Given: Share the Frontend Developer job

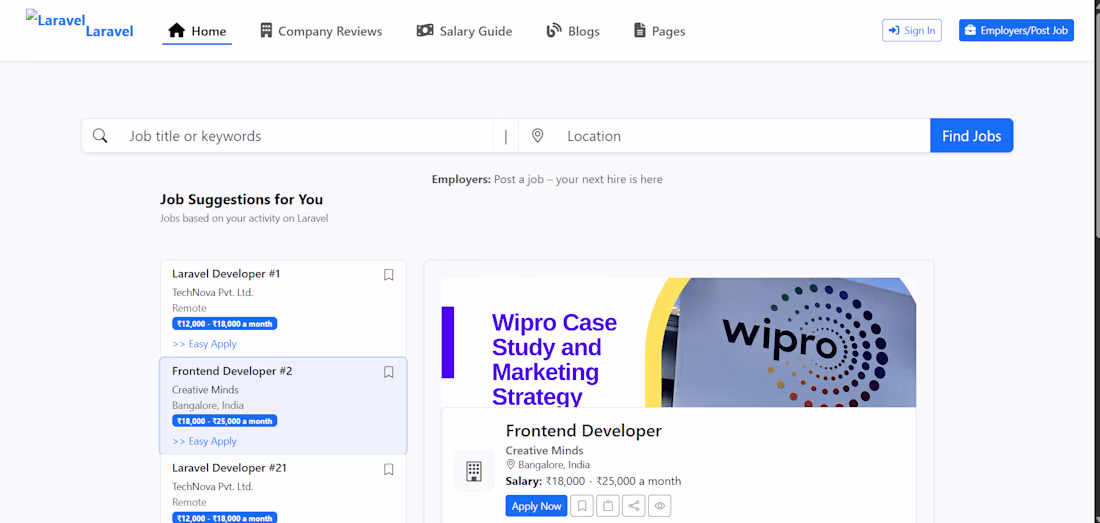Looking at the screenshot, I should [x=633, y=505].
